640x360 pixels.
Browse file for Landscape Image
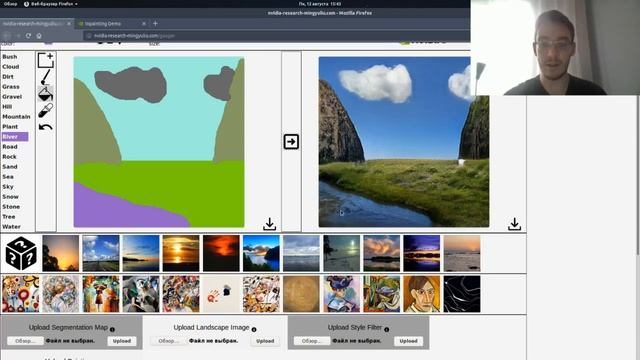pos(168,341)
